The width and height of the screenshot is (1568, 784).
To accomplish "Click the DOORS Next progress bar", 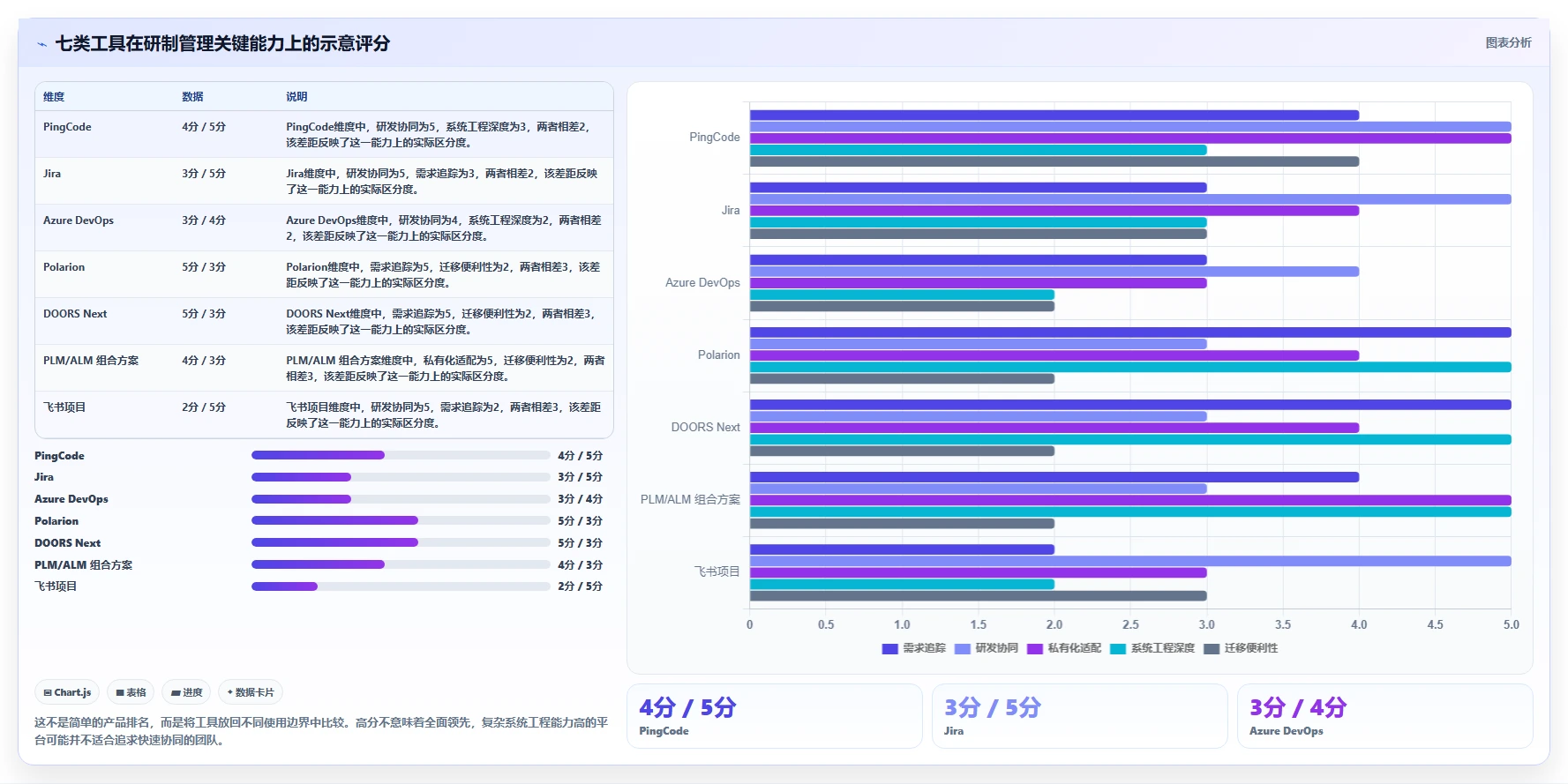I will pyautogui.click(x=401, y=542).
